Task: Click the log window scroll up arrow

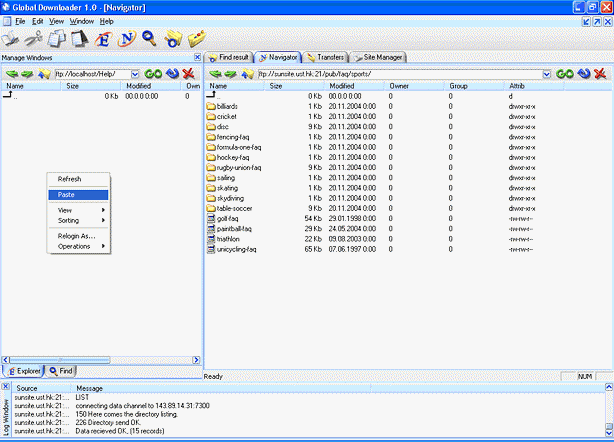Action: pos(609,387)
